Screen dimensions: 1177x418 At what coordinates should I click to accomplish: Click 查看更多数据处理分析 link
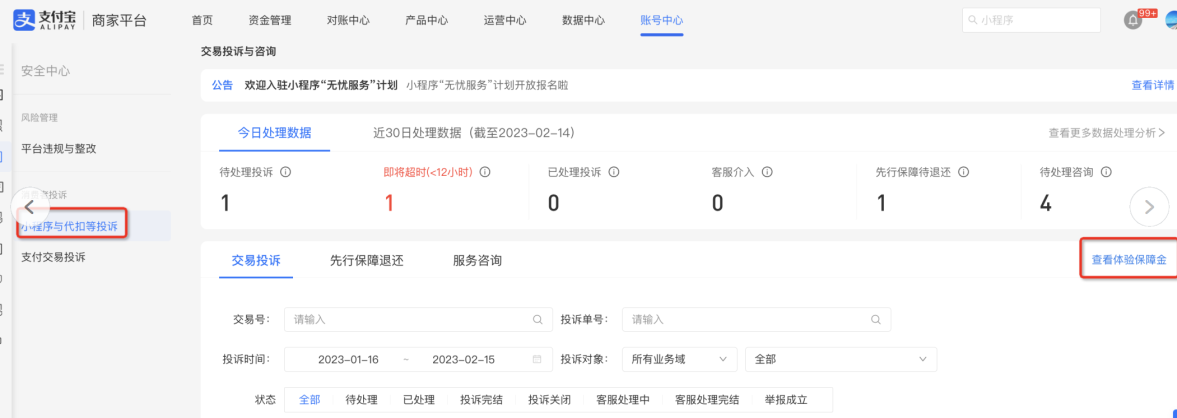click(1107, 133)
